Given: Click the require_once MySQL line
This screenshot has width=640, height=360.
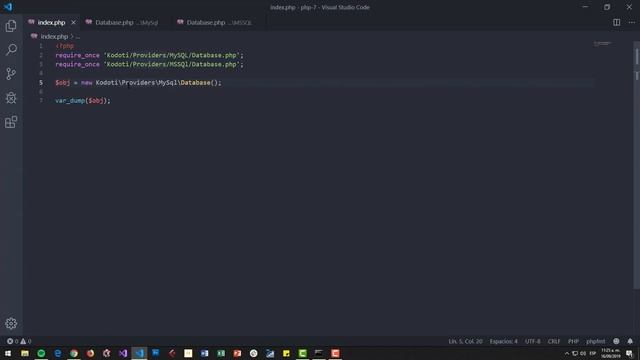Looking at the screenshot, I should [x=149, y=55].
